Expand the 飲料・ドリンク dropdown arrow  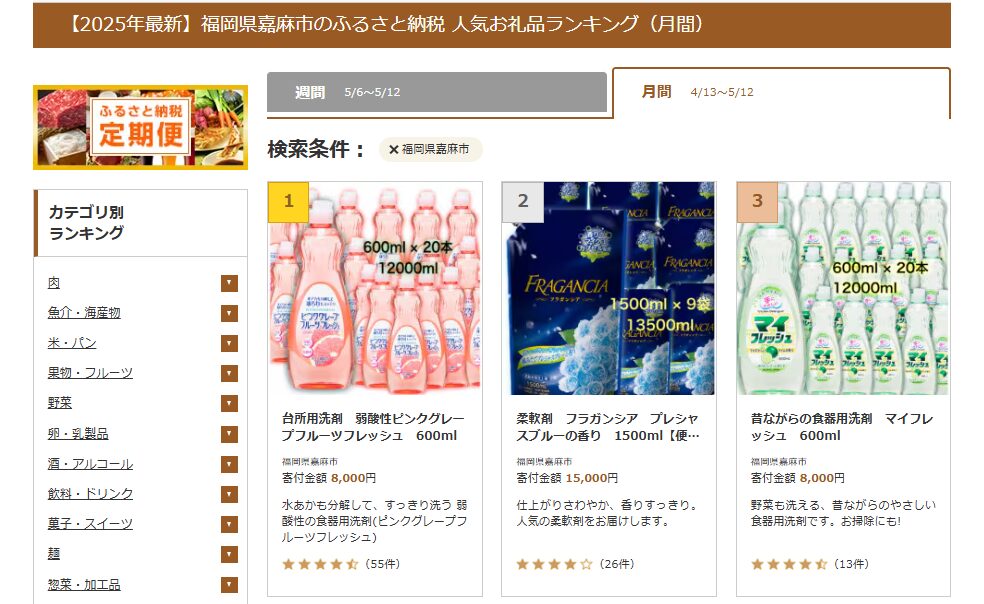point(229,494)
